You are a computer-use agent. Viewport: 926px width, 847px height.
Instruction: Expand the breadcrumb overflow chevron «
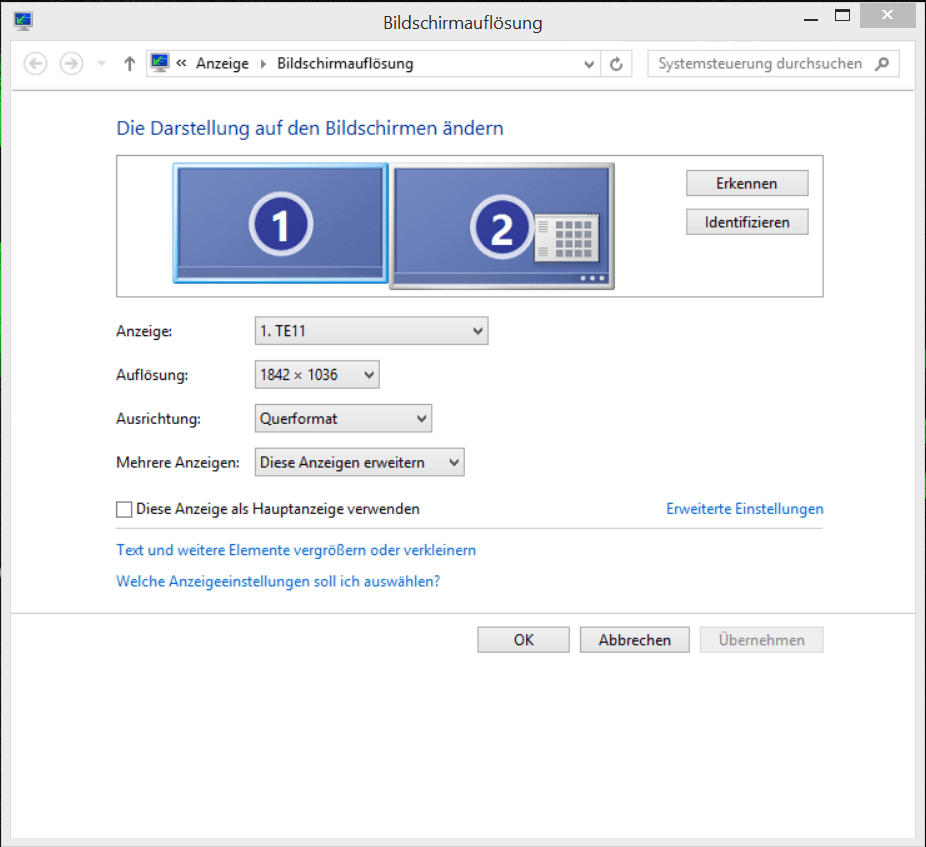pos(181,63)
